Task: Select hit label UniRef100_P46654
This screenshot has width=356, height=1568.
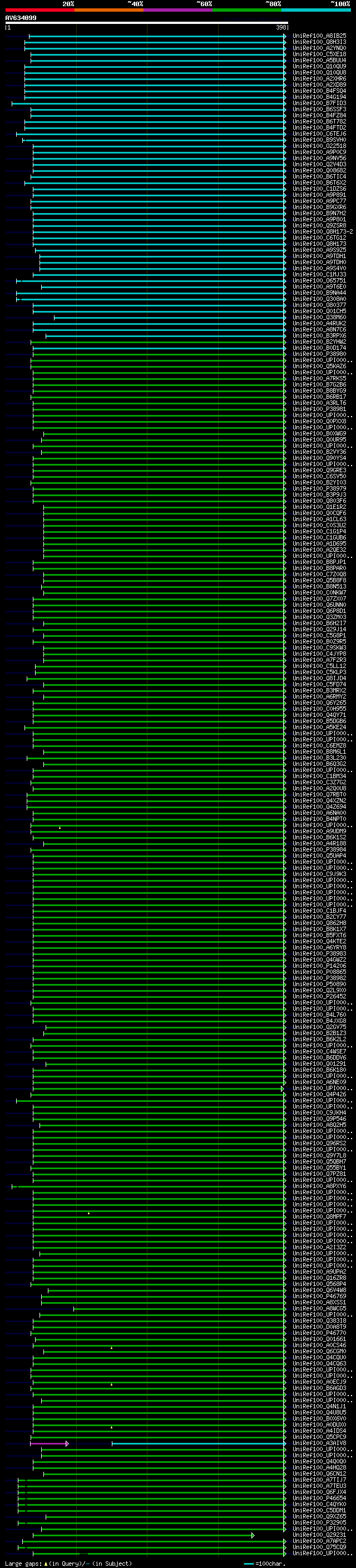Action: pos(319,1498)
